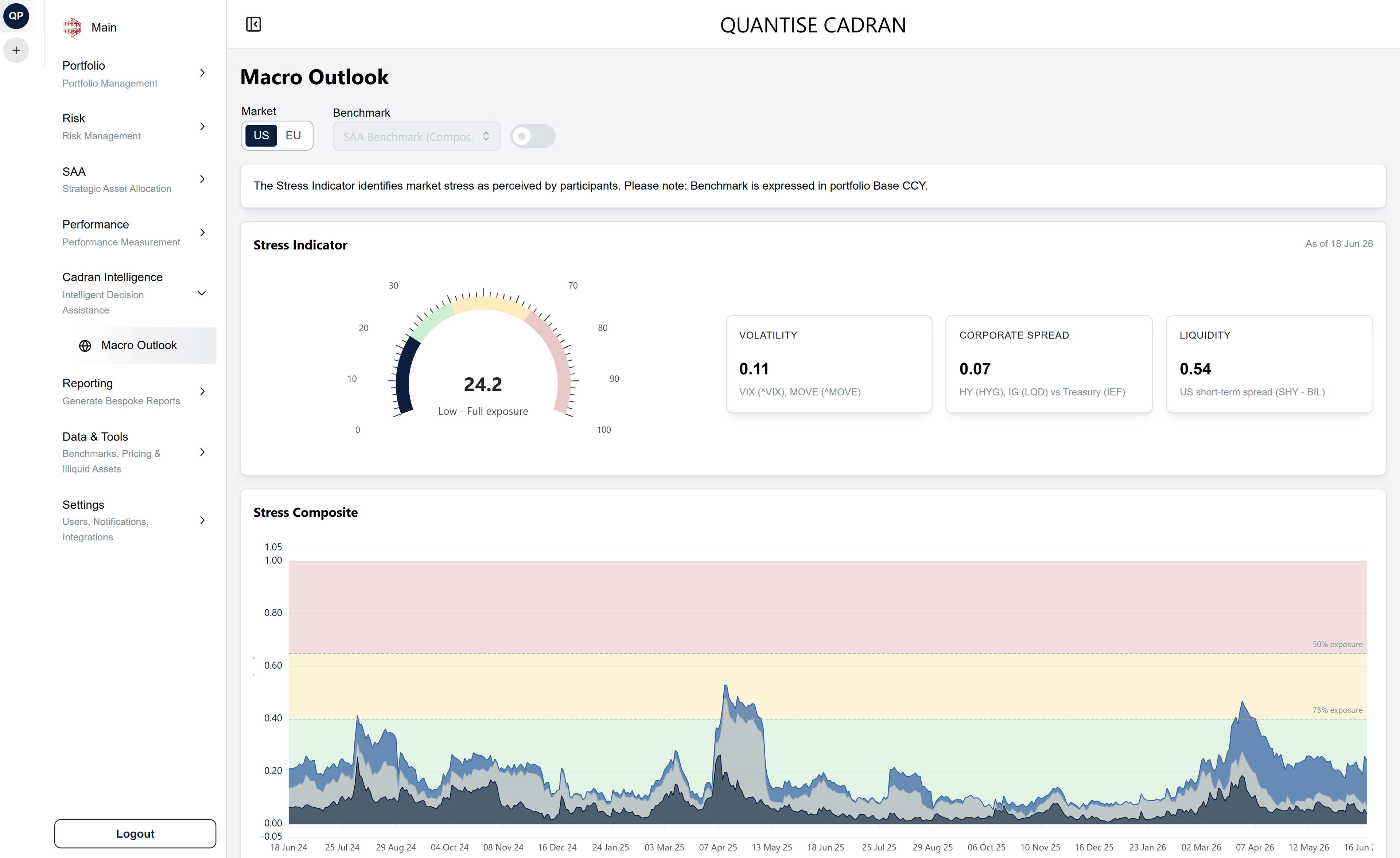Toggle the benchmark switch on
1400x858 pixels.
(532, 136)
